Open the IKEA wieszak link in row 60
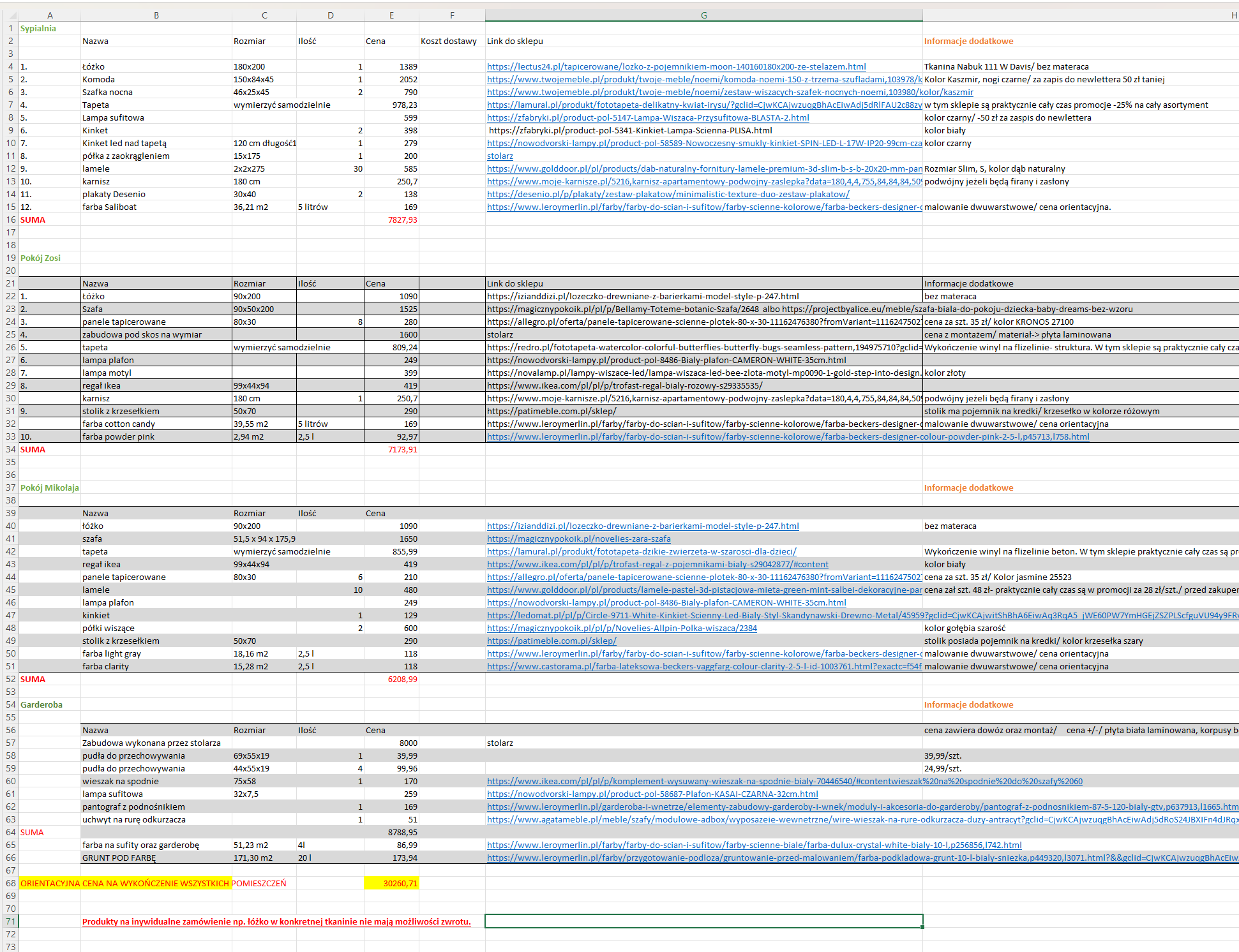The height and width of the screenshot is (952, 1239). [785, 781]
